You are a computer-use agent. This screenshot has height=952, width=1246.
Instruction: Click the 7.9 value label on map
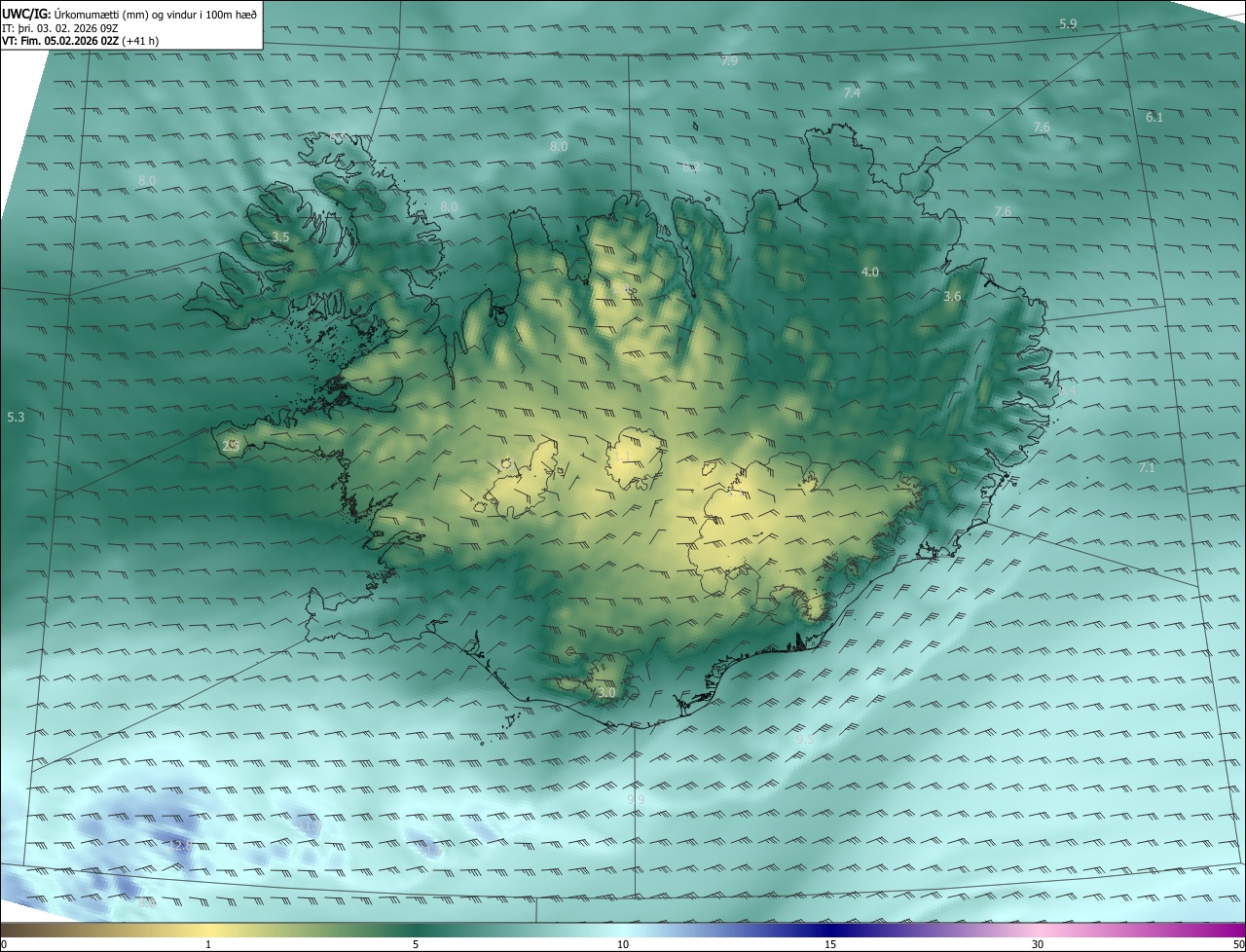point(729,60)
